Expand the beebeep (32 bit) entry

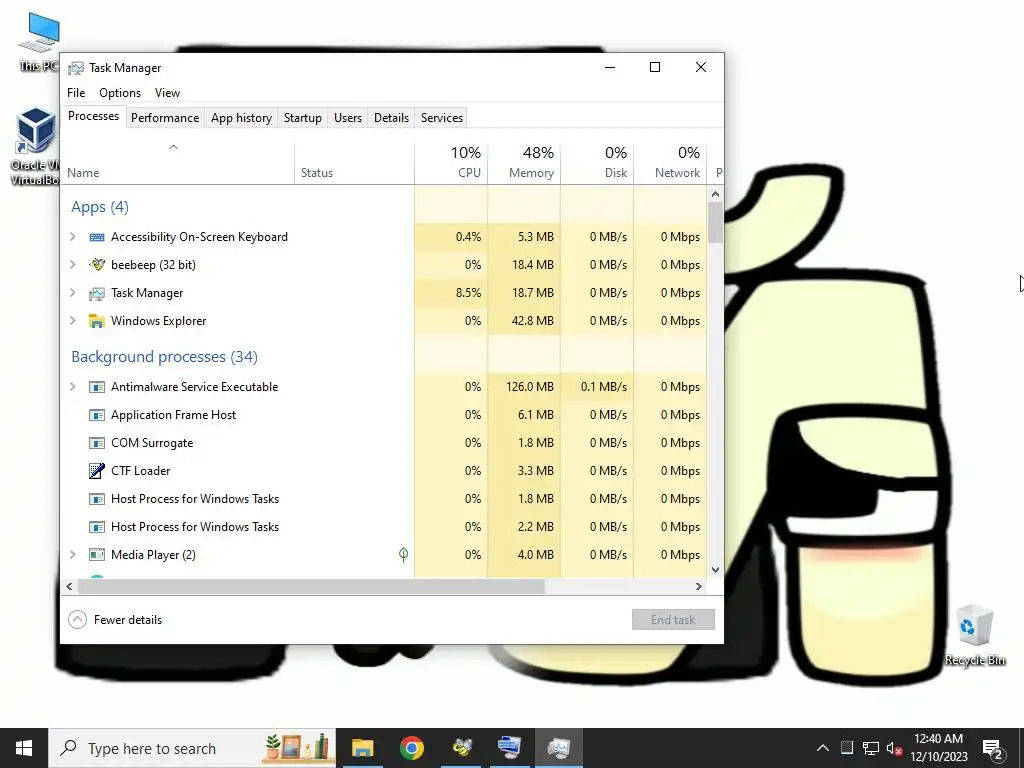(x=72, y=264)
